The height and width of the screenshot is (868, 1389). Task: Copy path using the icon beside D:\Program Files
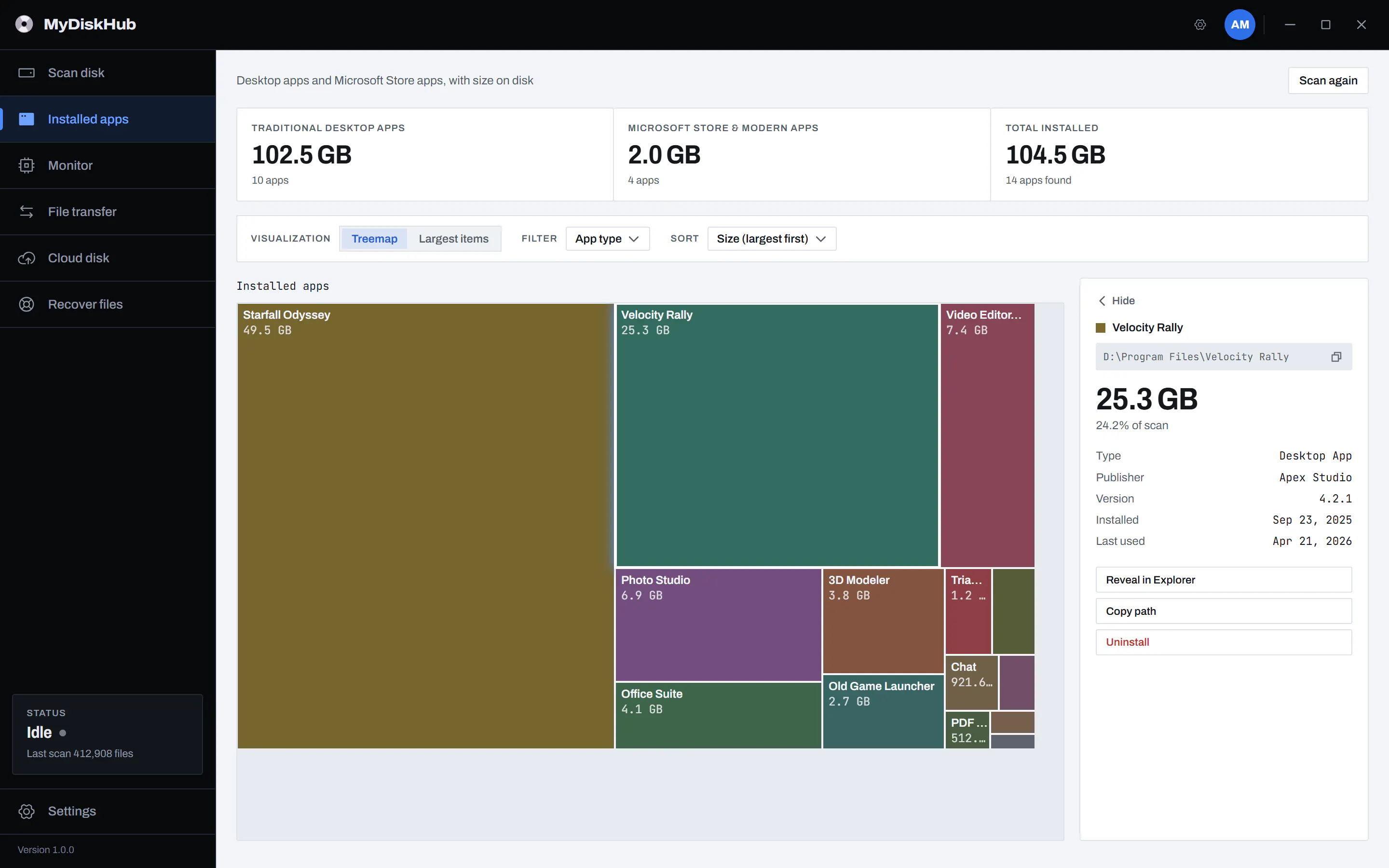[1336, 357]
